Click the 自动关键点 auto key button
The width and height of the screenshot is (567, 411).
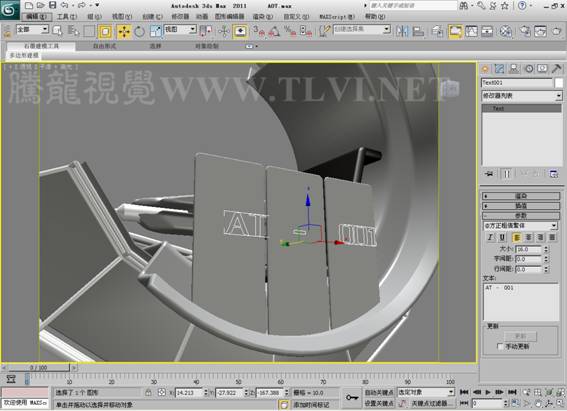[x=379, y=393]
